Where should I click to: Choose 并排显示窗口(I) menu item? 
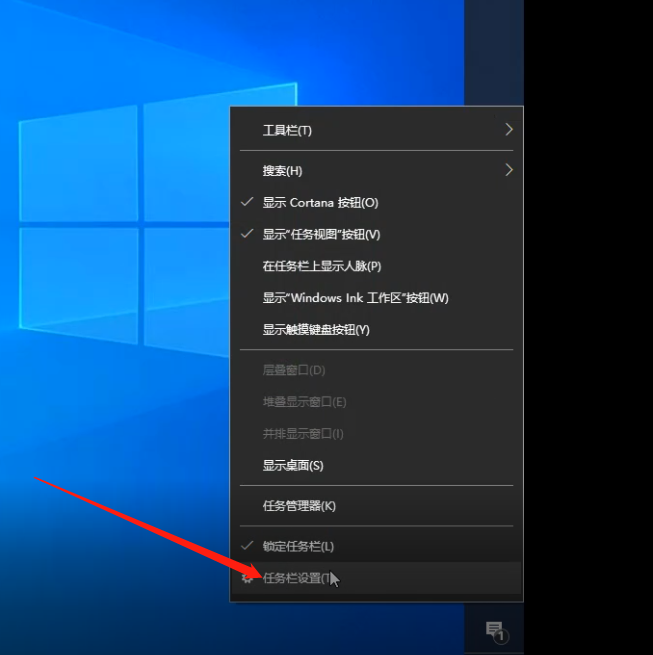[303, 434]
